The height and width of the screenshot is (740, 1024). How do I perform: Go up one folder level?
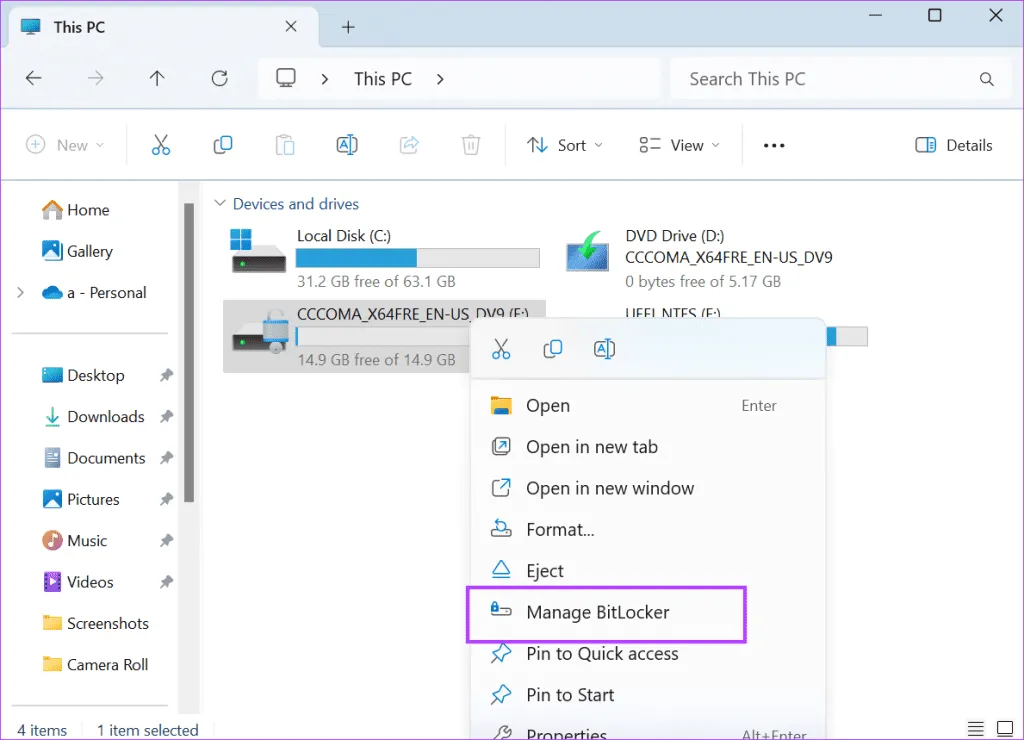click(157, 79)
